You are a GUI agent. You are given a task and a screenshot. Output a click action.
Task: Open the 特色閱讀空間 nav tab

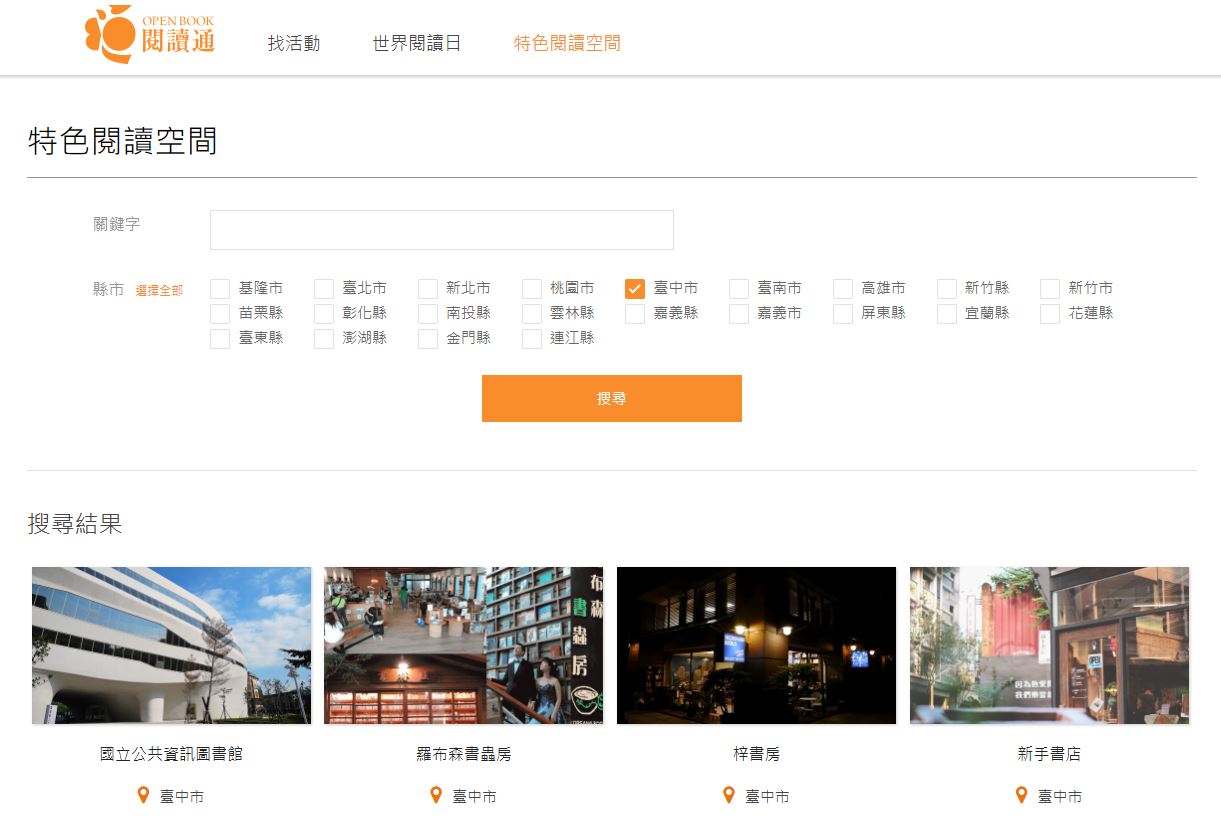pos(567,44)
